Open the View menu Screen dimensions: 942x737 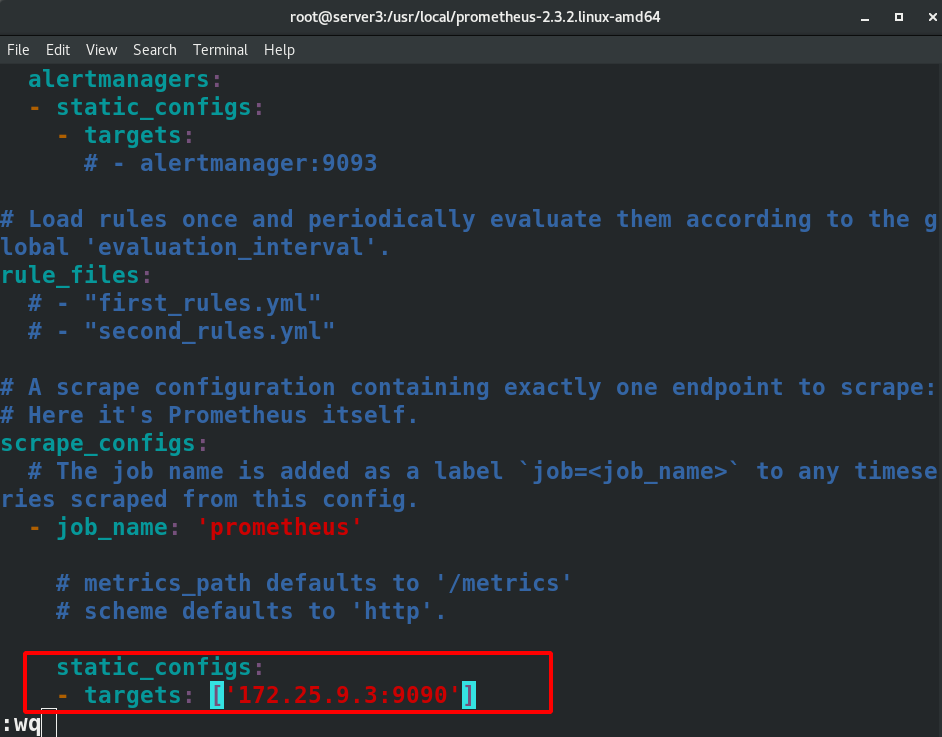pos(101,50)
